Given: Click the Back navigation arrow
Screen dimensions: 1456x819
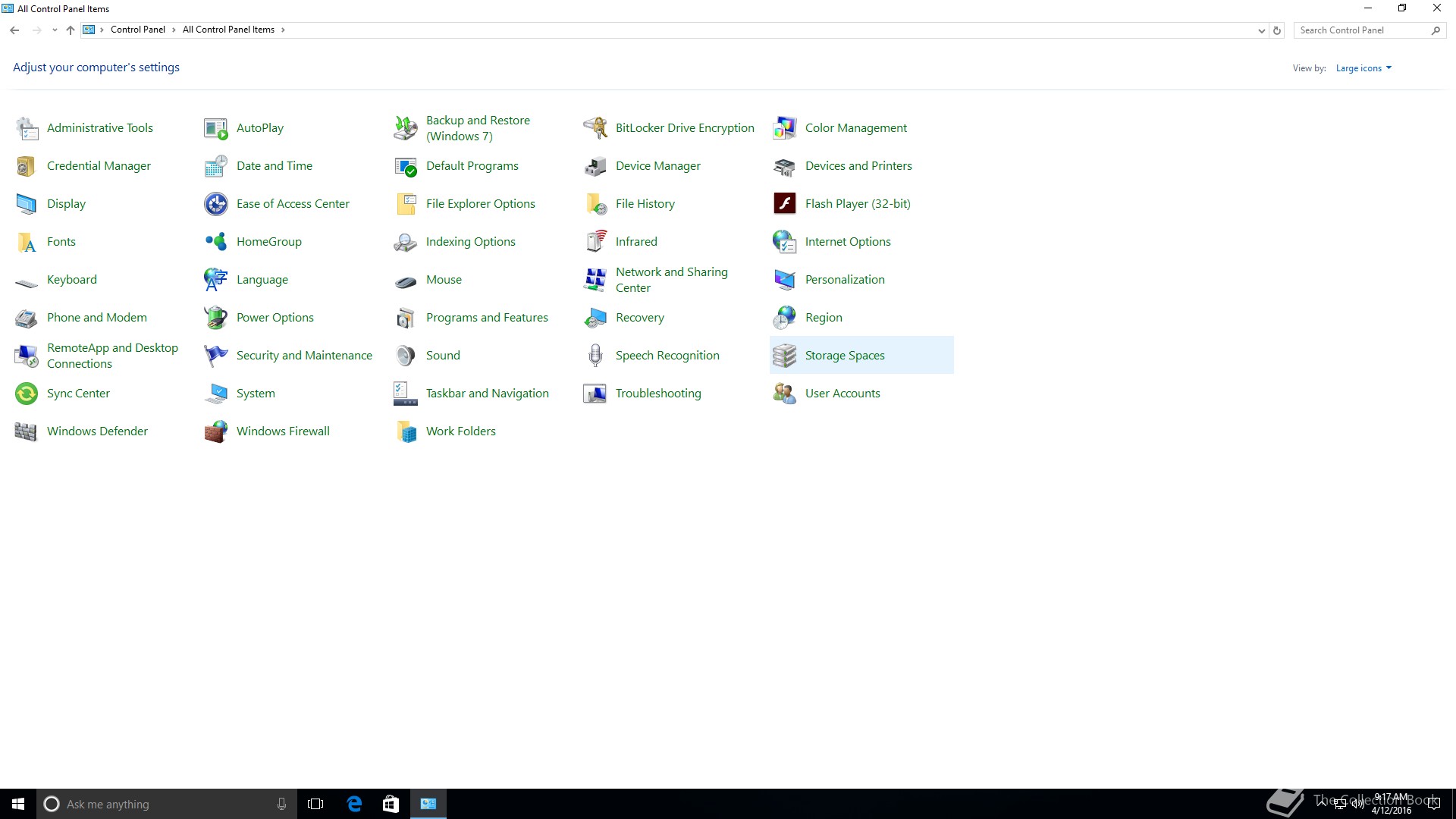Looking at the screenshot, I should coord(14,30).
